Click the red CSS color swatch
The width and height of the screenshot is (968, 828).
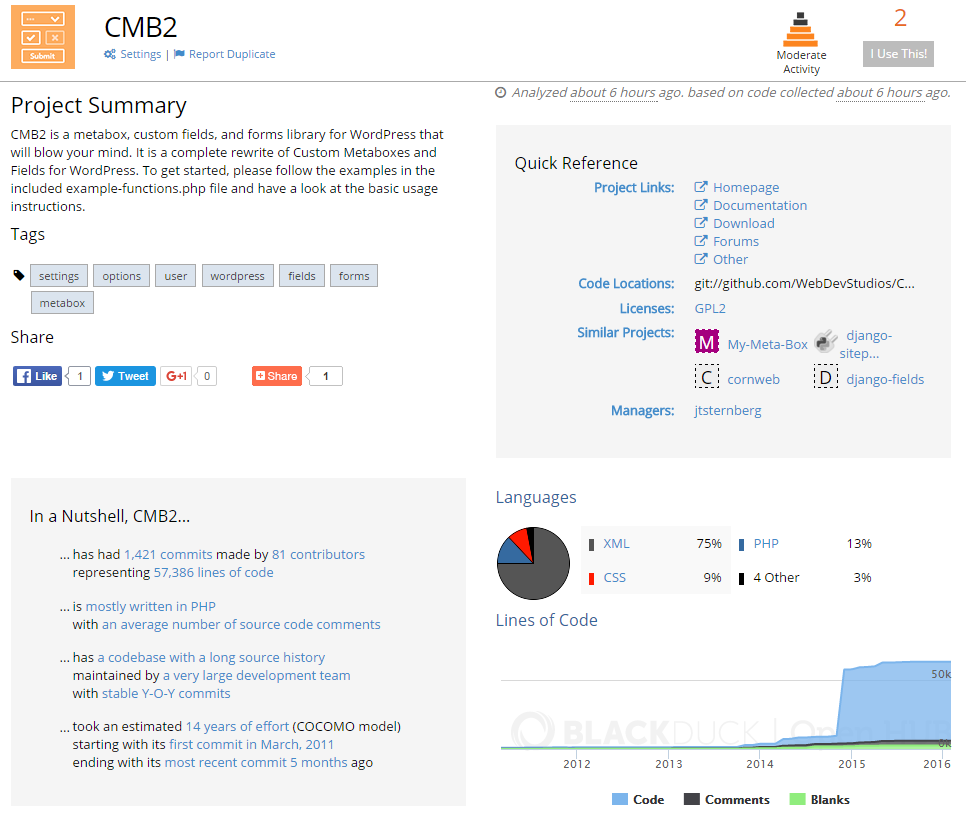click(x=591, y=579)
